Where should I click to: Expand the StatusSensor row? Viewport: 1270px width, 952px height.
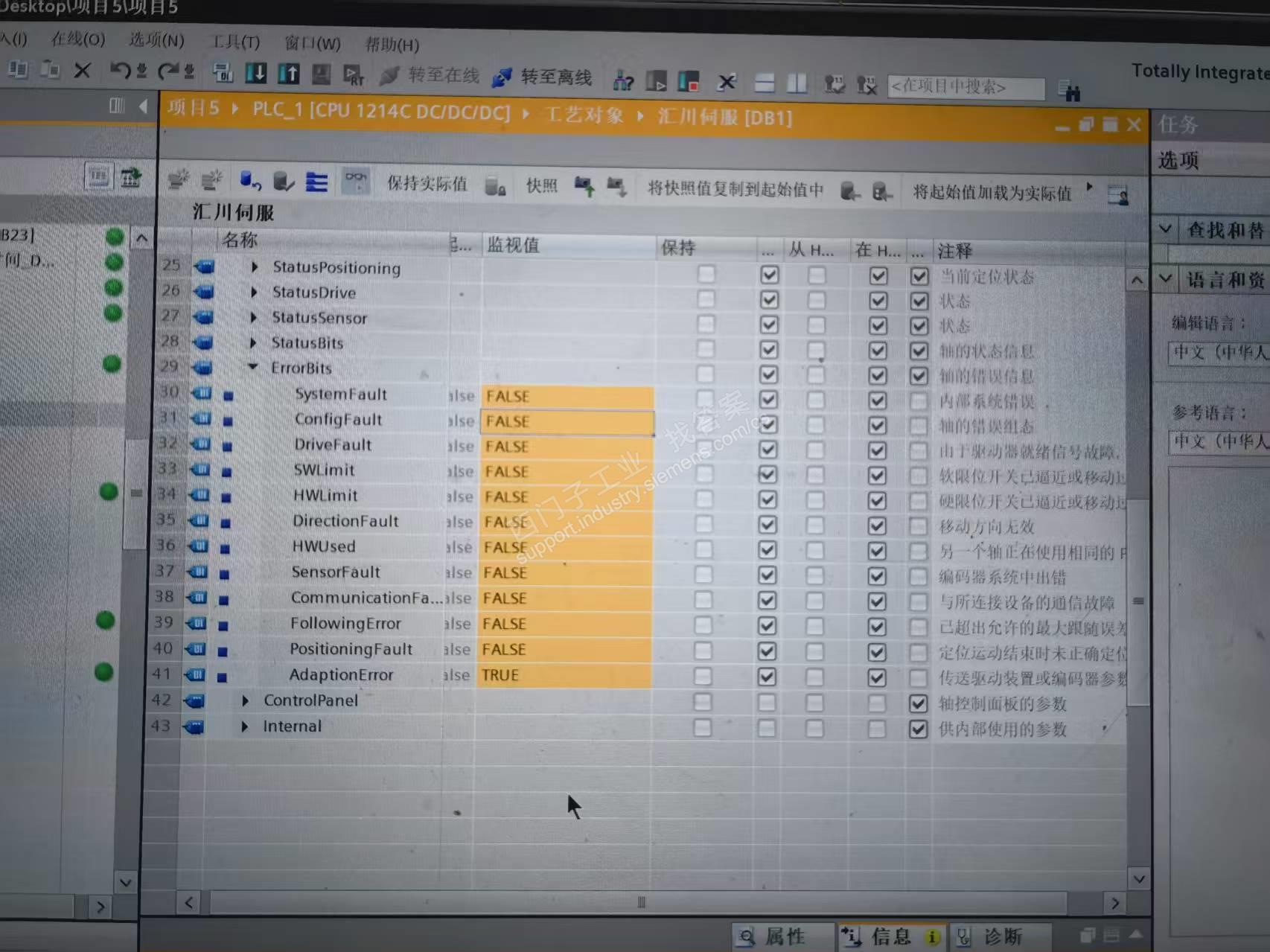pos(253,317)
